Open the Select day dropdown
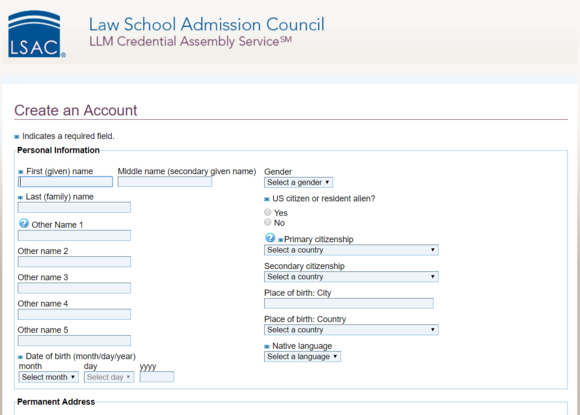 pos(109,377)
